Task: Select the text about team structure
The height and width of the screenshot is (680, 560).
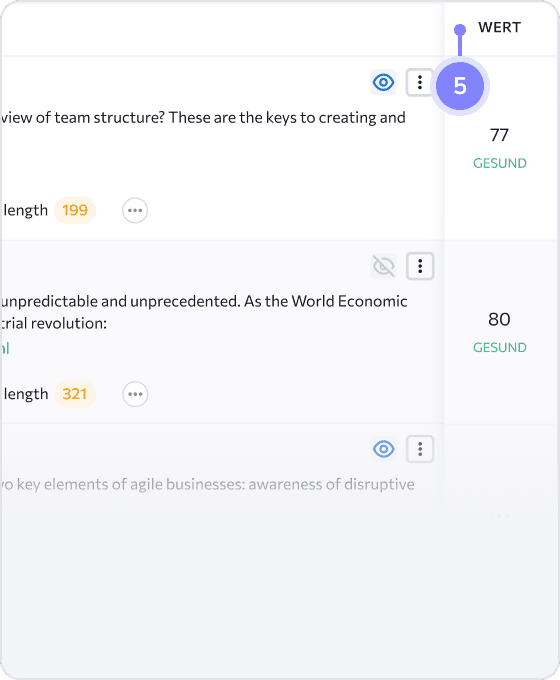Action: [x=203, y=118]
